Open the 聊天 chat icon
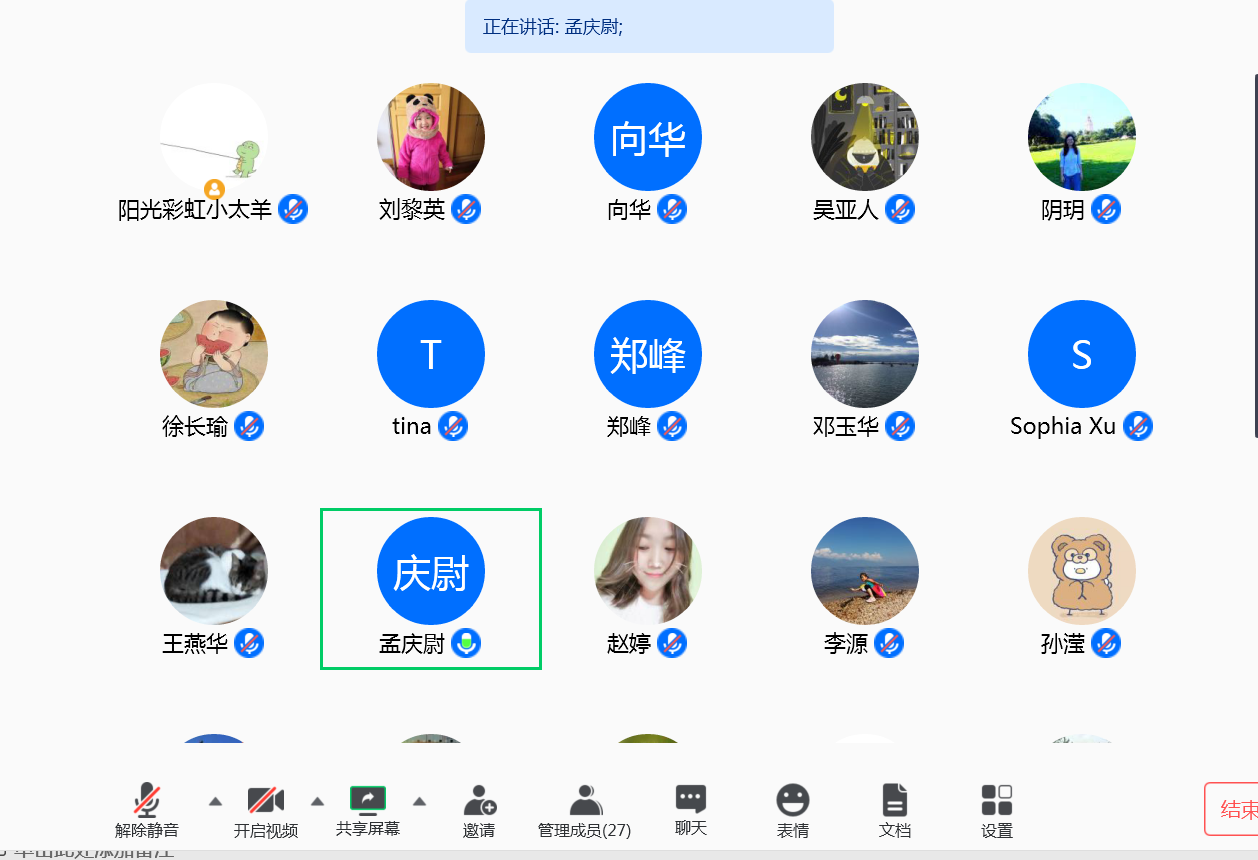 (691, 798)
